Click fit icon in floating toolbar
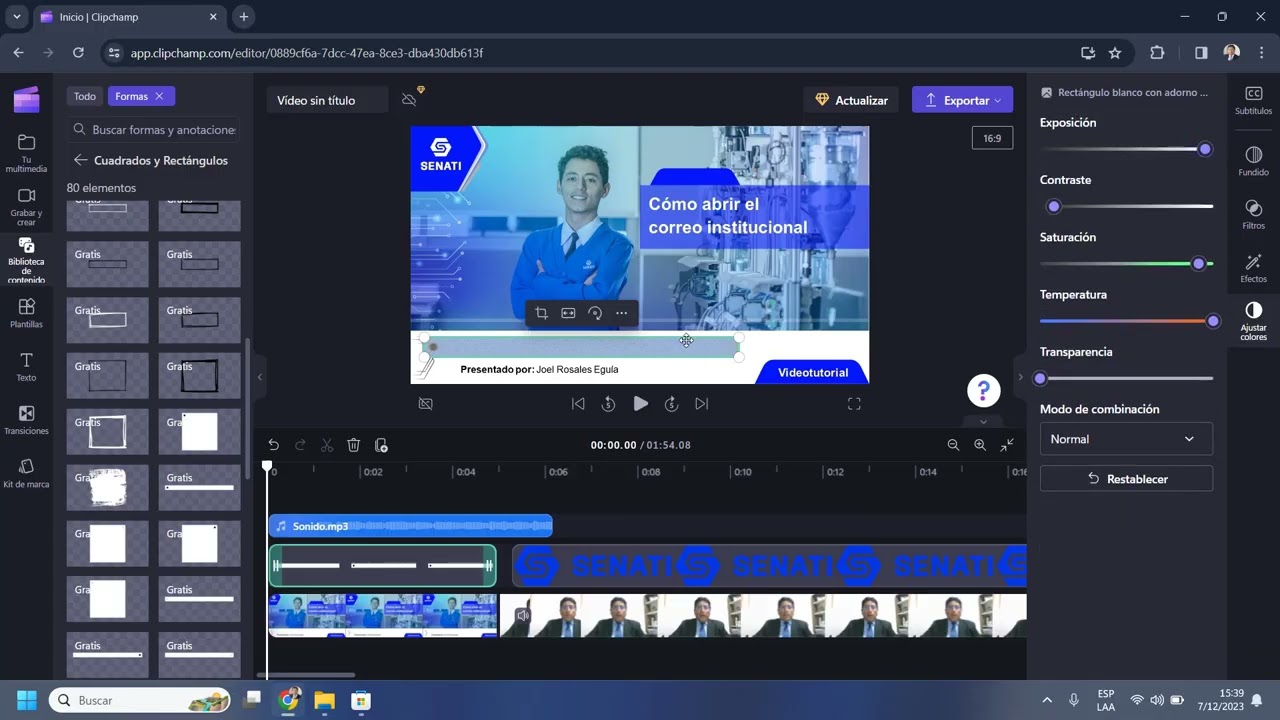Viewport: 1280px width, 720px height. point(568,313)
